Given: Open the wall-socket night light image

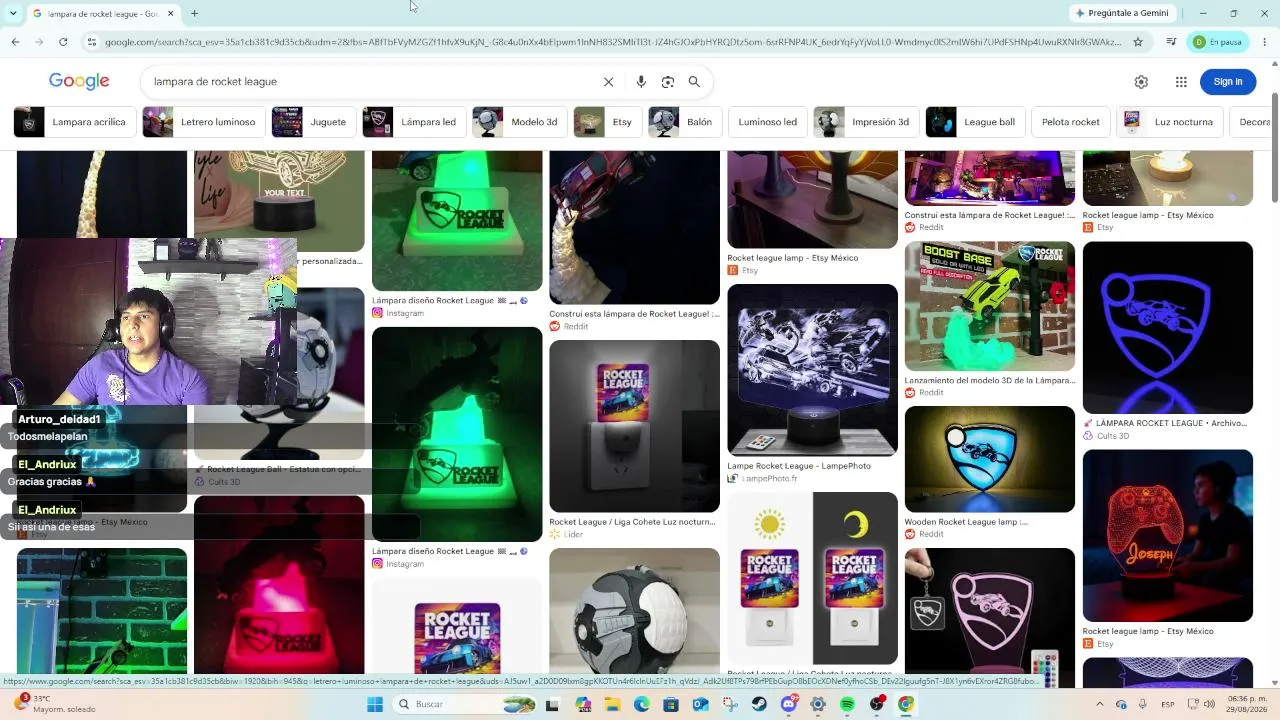Looking at the screenshot, I should click(x=634, y=426).
